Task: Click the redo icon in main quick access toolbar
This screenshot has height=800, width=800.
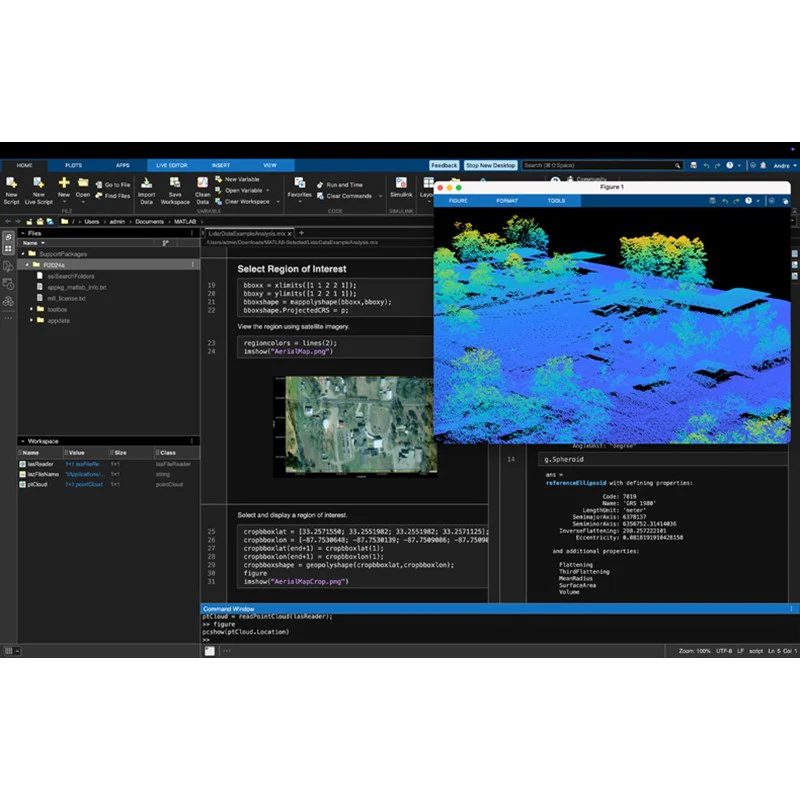Action: click(x=717, y=165)
